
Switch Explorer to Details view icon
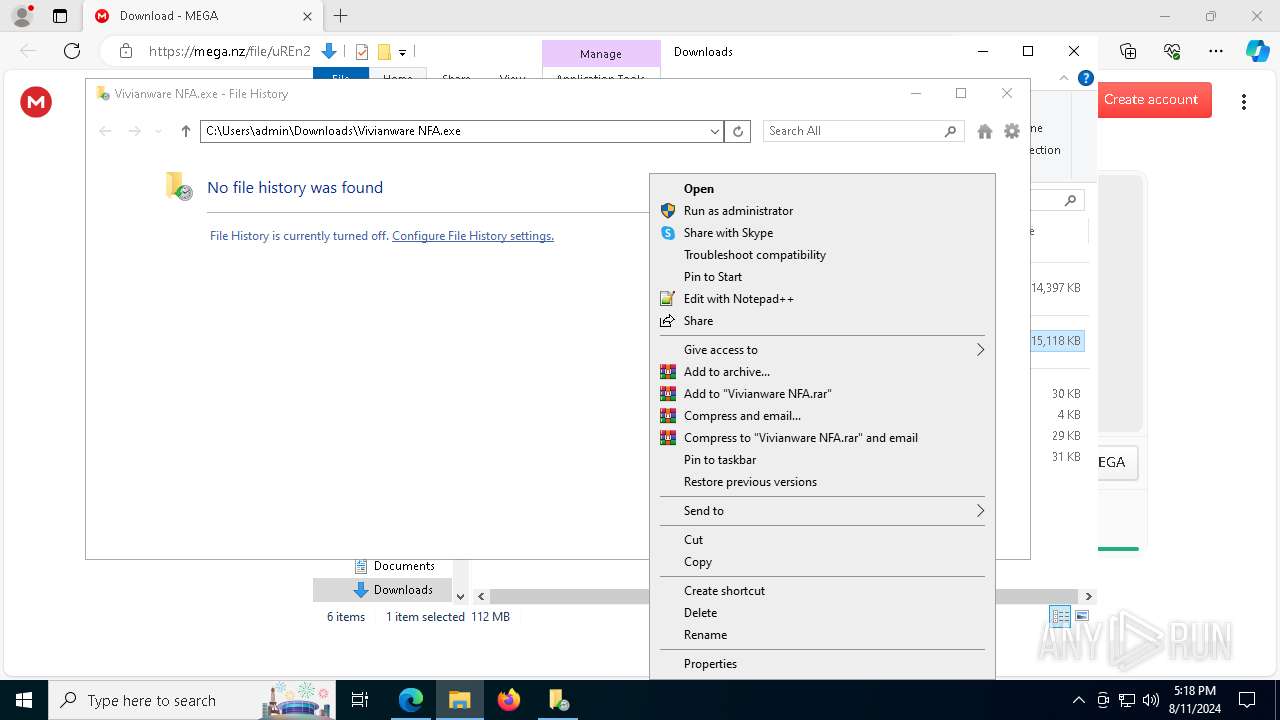1060,617
